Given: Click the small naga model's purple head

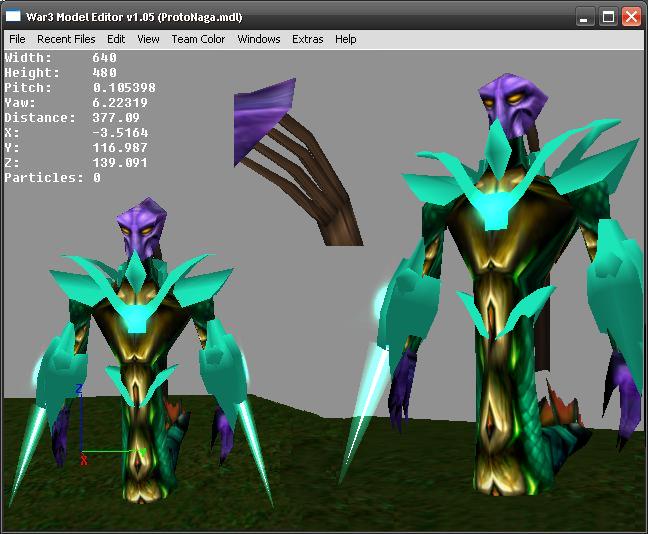Looking at the screenshot, I should pos(141,227).
